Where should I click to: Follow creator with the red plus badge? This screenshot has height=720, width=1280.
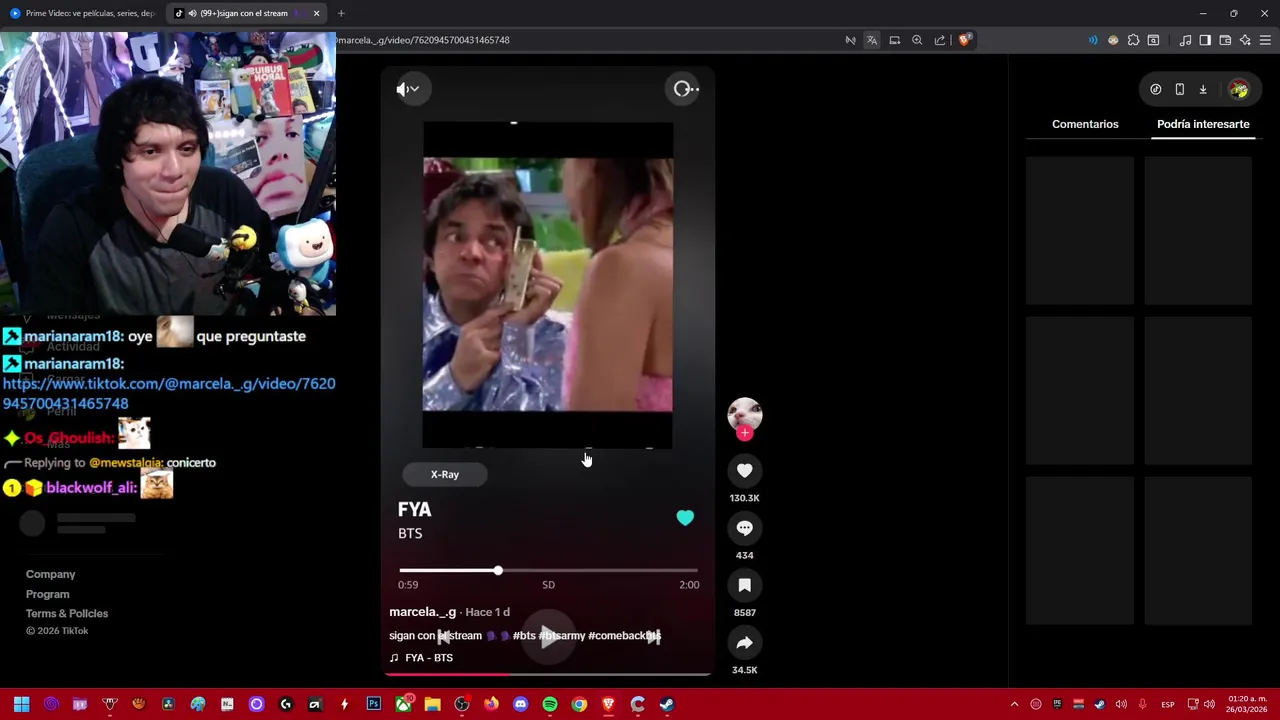pyautogui.click(x=744, y=433)
